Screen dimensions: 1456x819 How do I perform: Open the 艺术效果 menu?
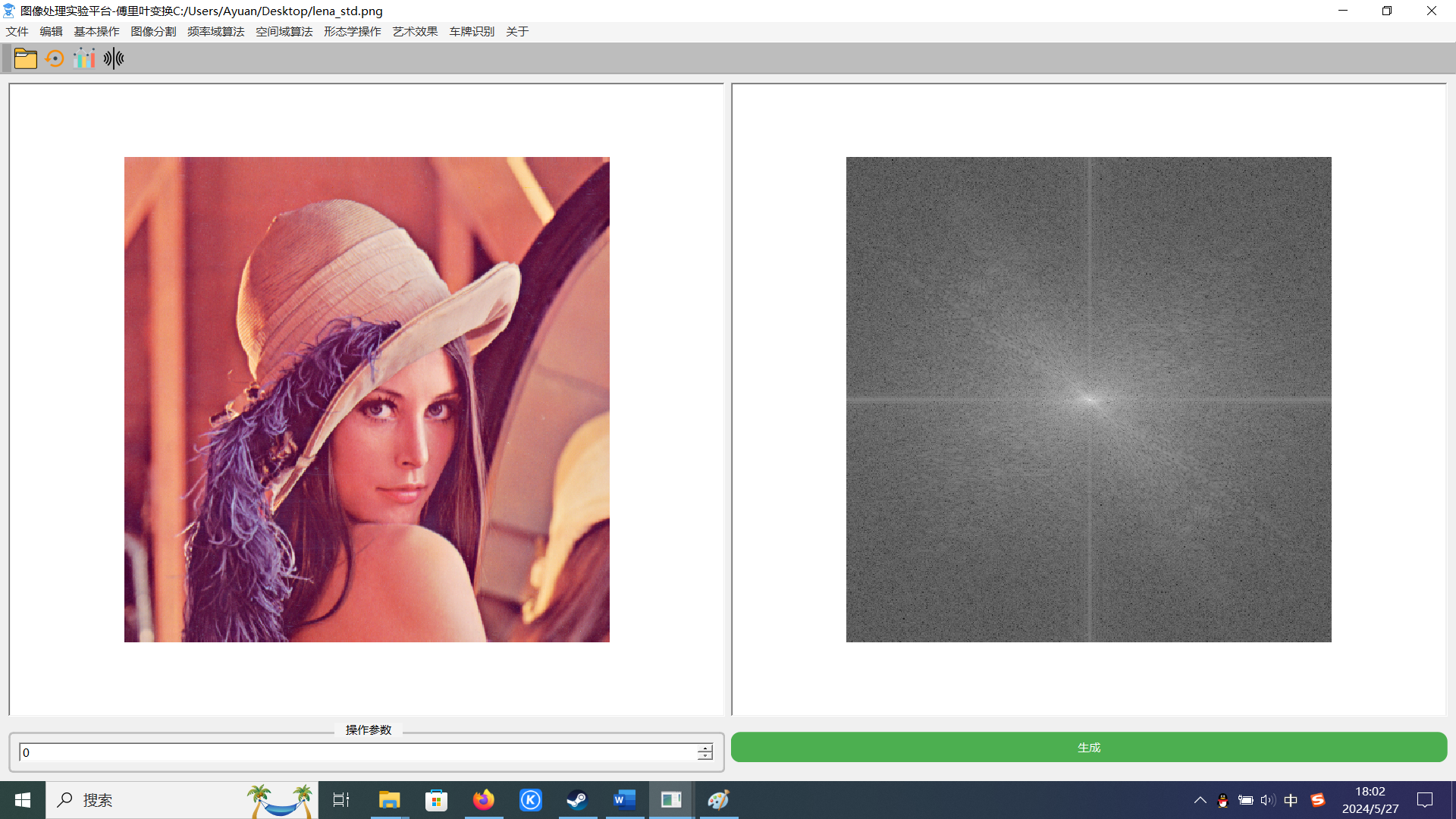click(x=415, y=31)
